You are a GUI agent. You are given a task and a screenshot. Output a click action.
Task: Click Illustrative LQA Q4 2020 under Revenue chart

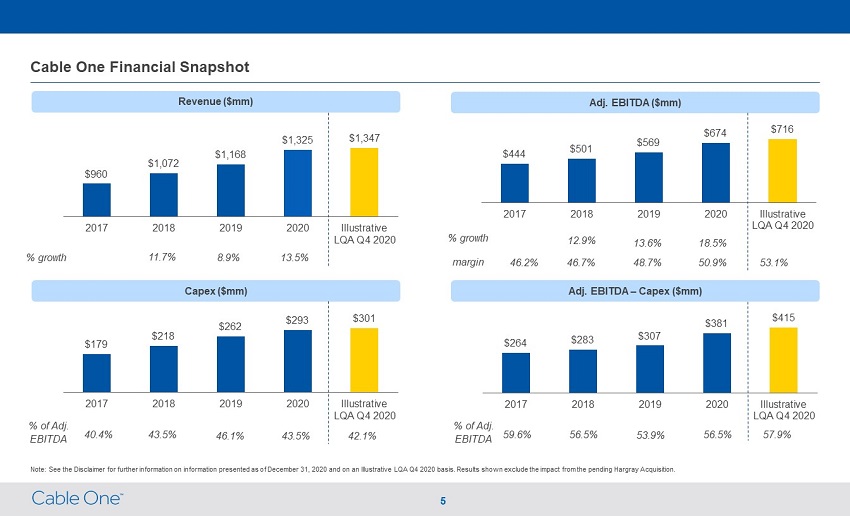click(364, 234)
